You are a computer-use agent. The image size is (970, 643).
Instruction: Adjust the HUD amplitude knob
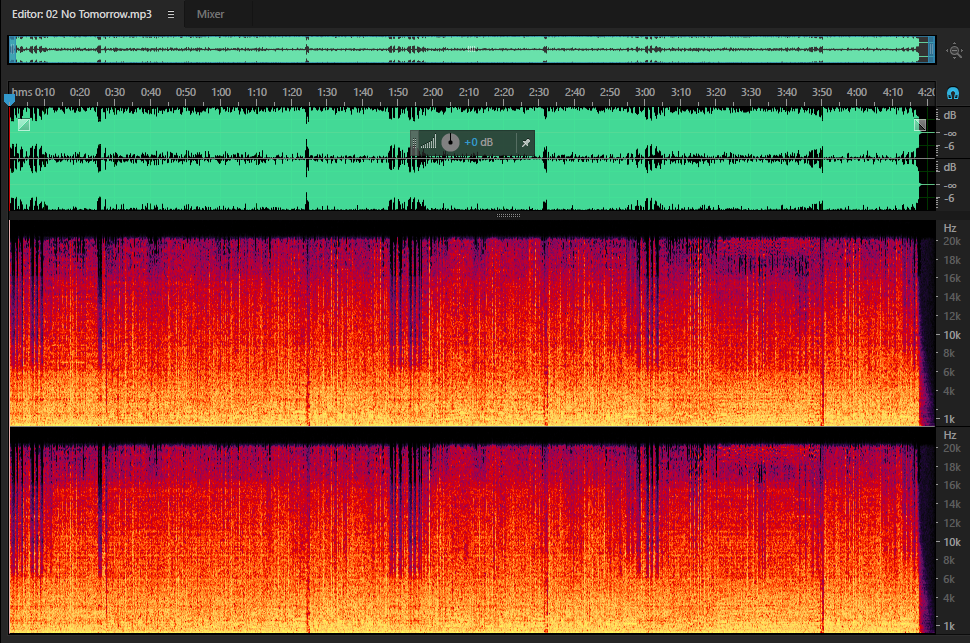click(450, 142)
